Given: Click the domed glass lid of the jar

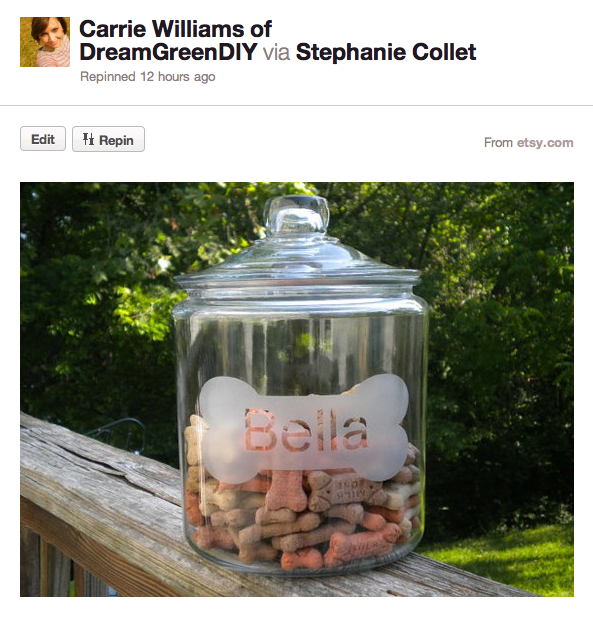Looking at the screenshot, I should click(x=297, y=260).
